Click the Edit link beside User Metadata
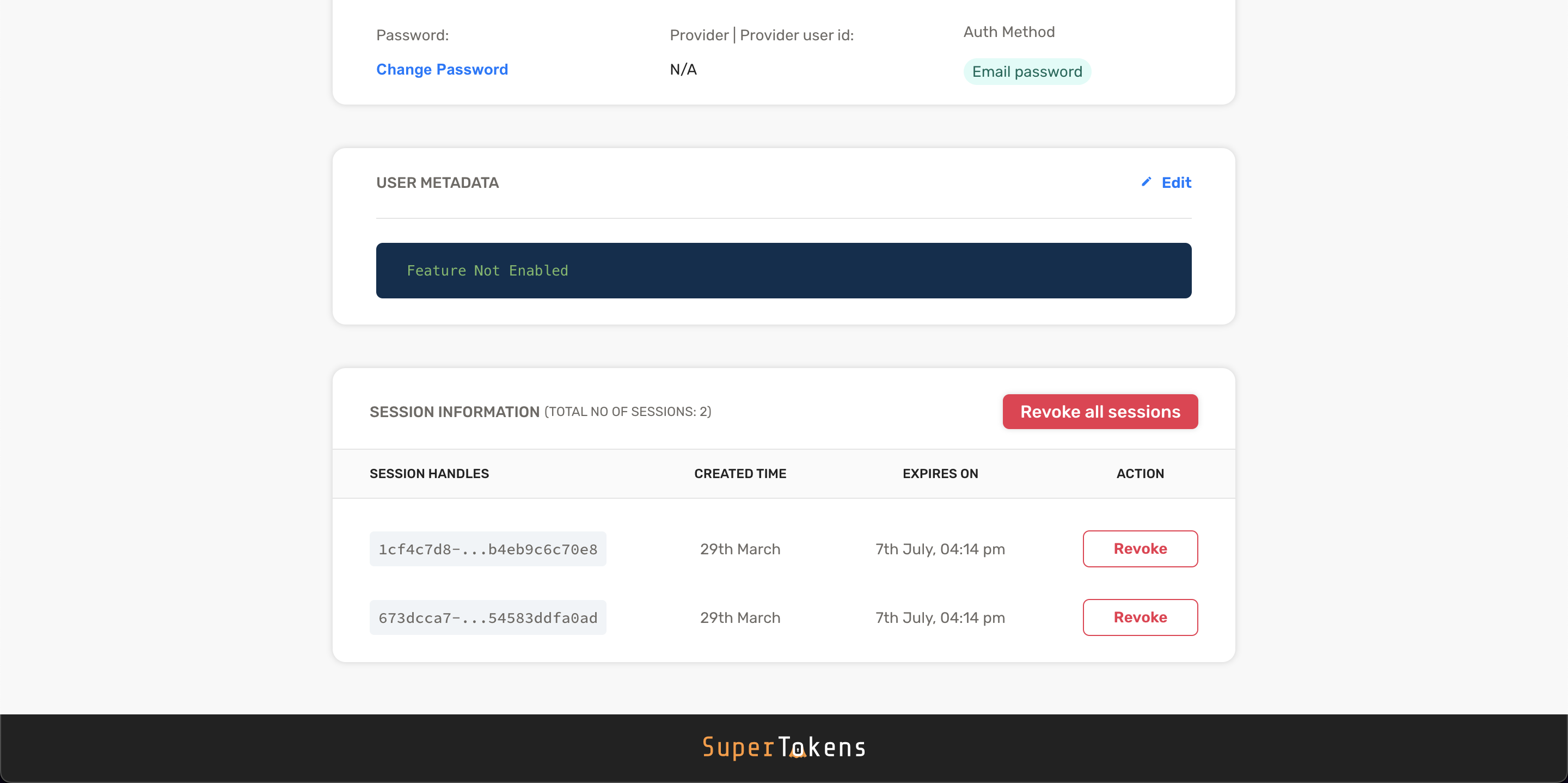Viewport: 1568px width, 783px height. click(1176, 182)
